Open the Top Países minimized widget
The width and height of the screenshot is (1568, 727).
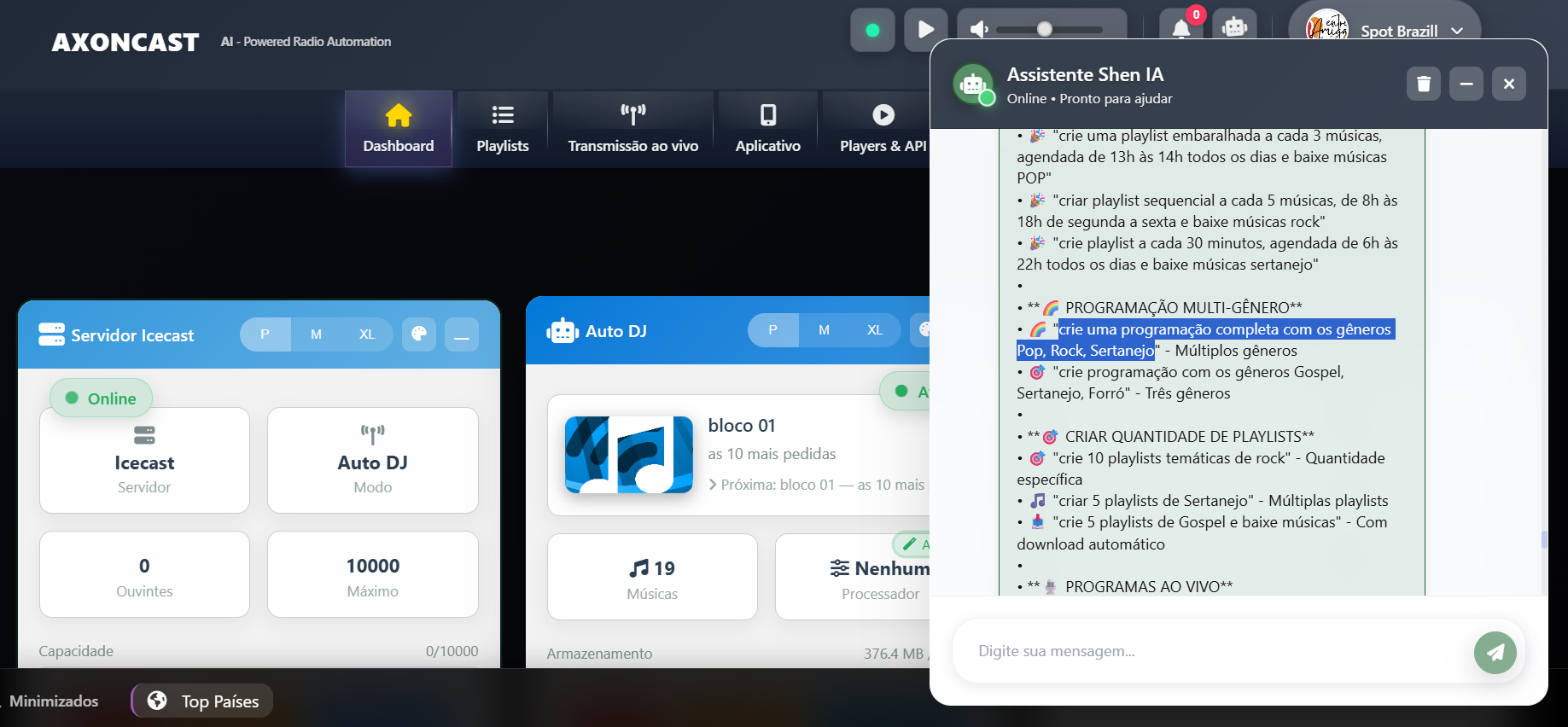click(x=202, y=701)
